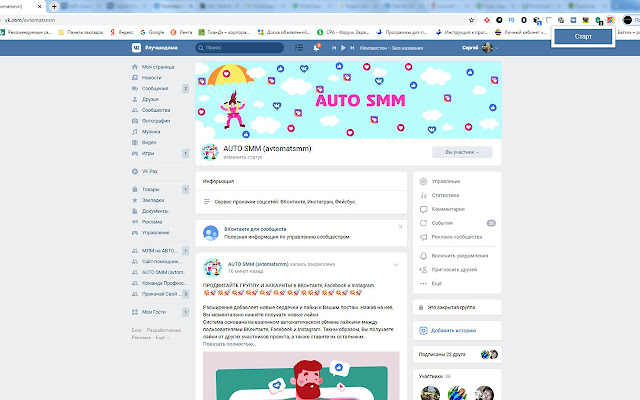
Task: Open Сообщения in the left menu
Action: (155, 88)
